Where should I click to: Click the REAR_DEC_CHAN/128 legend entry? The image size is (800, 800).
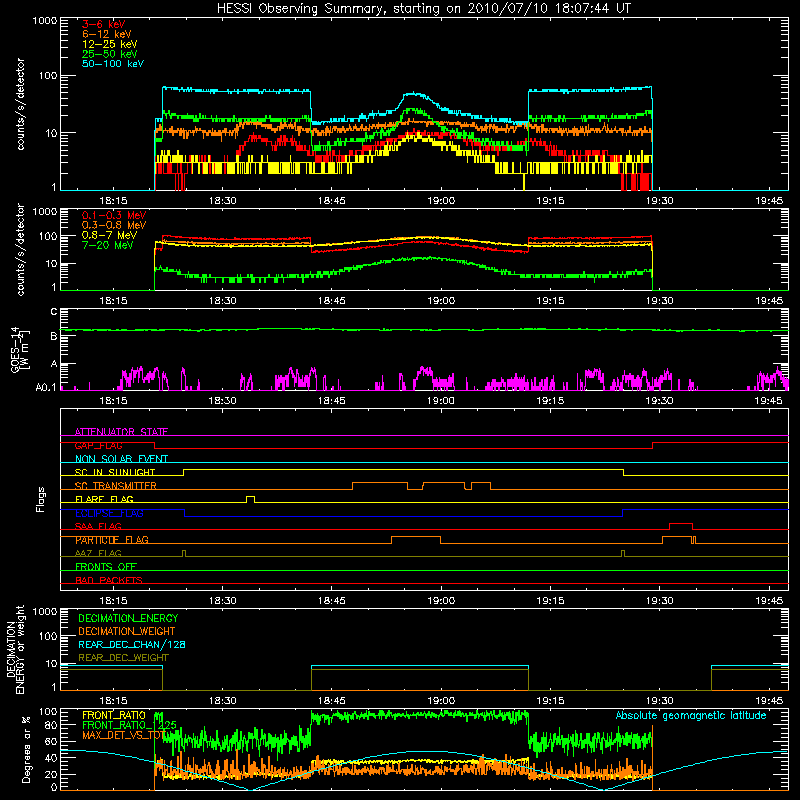[132, 644]
